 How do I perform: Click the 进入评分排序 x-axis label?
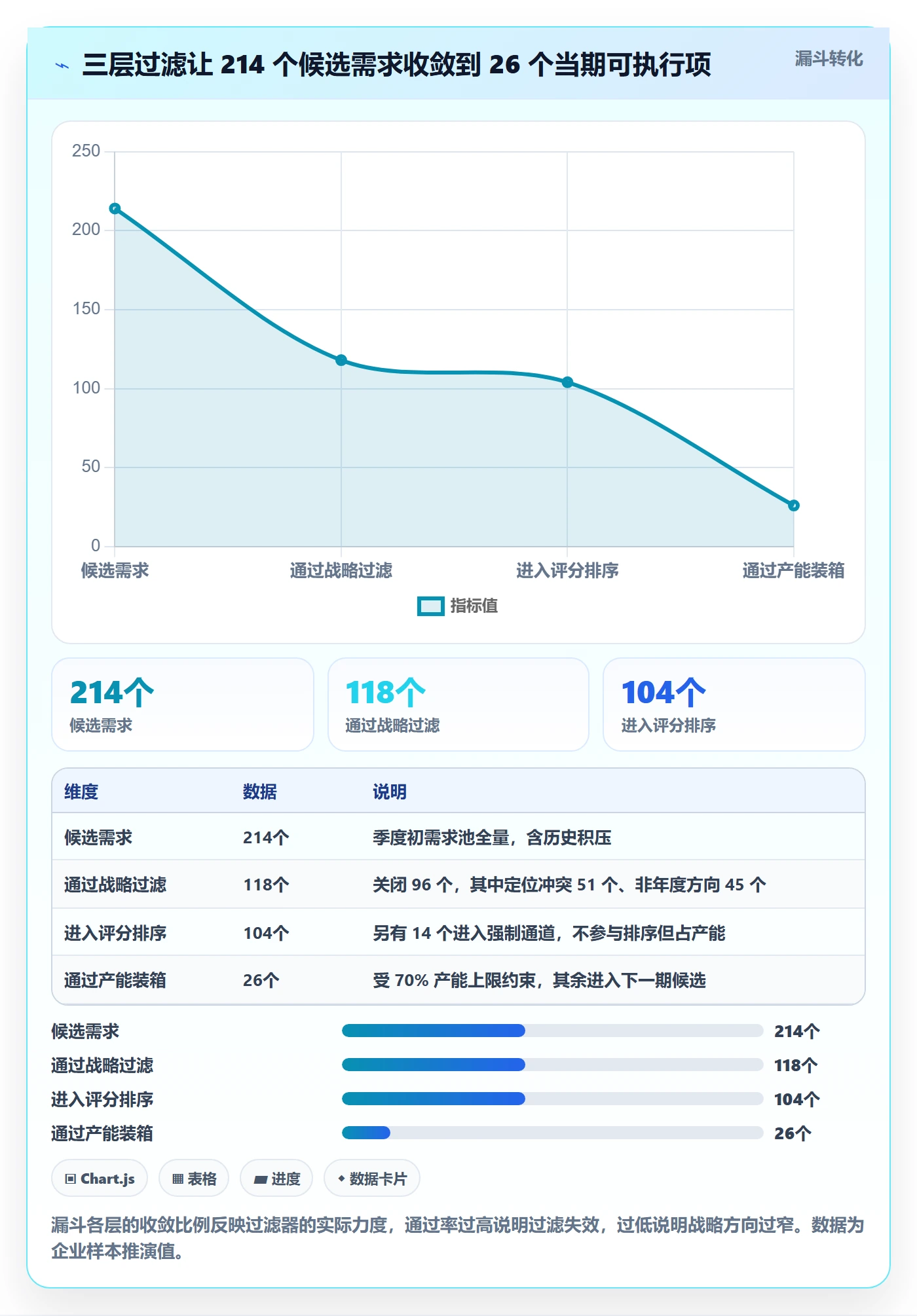pyautogui.click(x=568, y=570)
